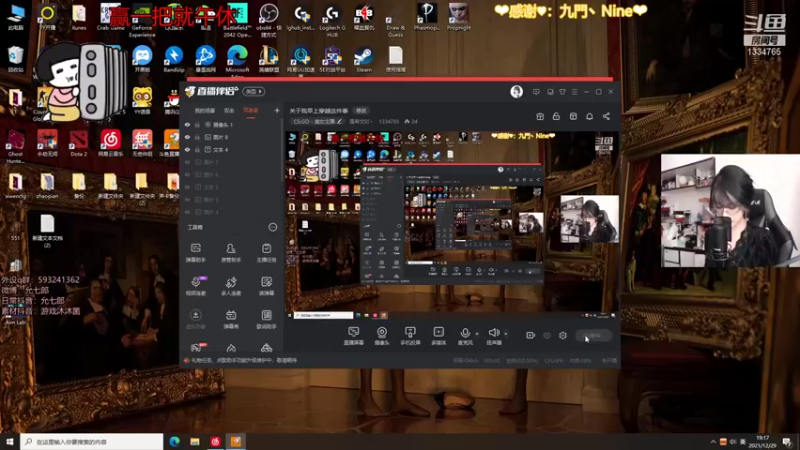This screenshot has height=450, width=800.
Task: Collapse the 工具箱 toolbox section
Action: pyautogui.click(x=272, y=227)
